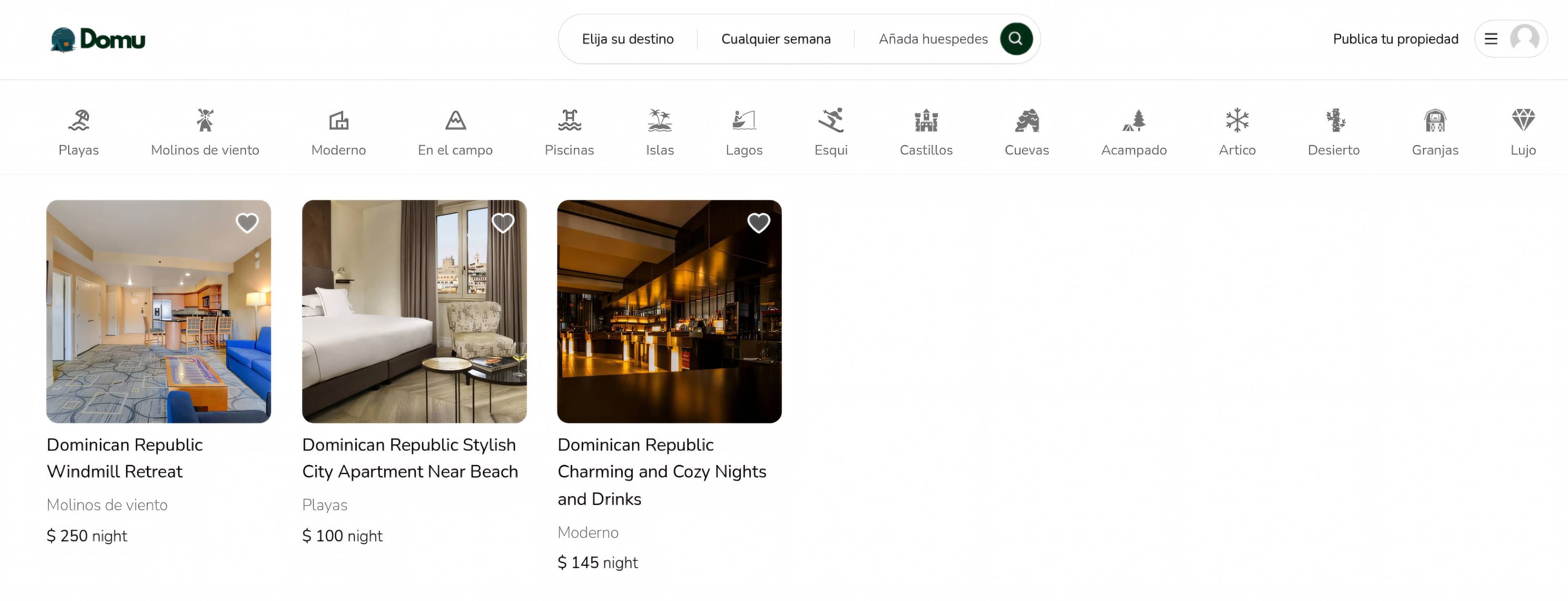
Task: Open the Windmill Retreat listing photo
Action: 159,311
